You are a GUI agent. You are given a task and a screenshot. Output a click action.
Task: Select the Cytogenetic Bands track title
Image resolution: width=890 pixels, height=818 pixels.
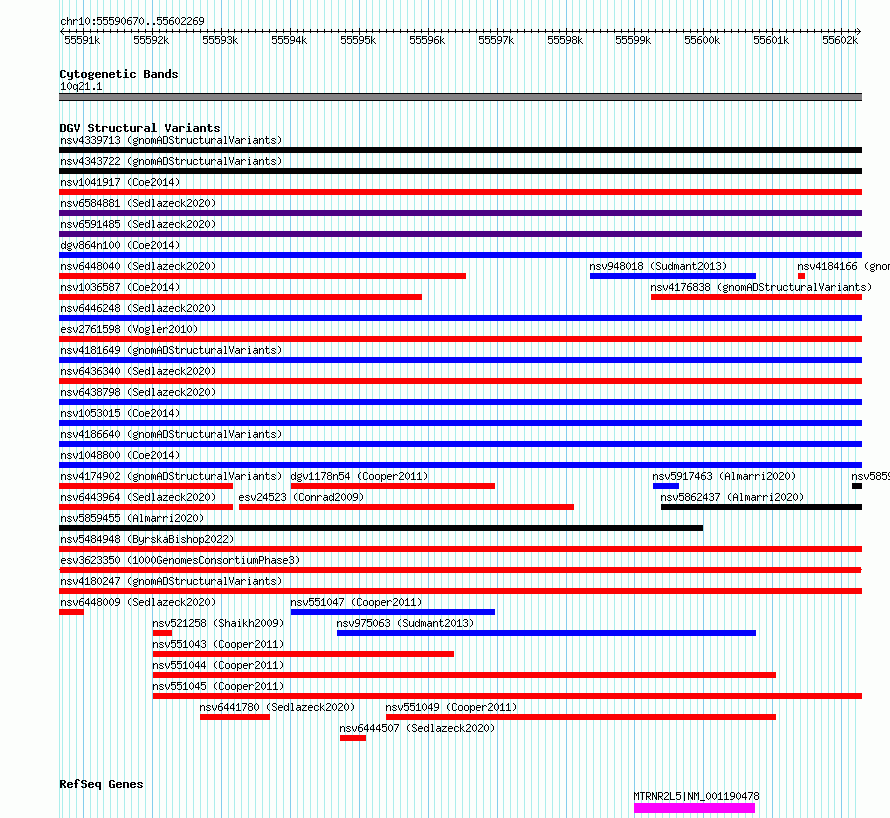pyautogui.click(x=119, y=74)
